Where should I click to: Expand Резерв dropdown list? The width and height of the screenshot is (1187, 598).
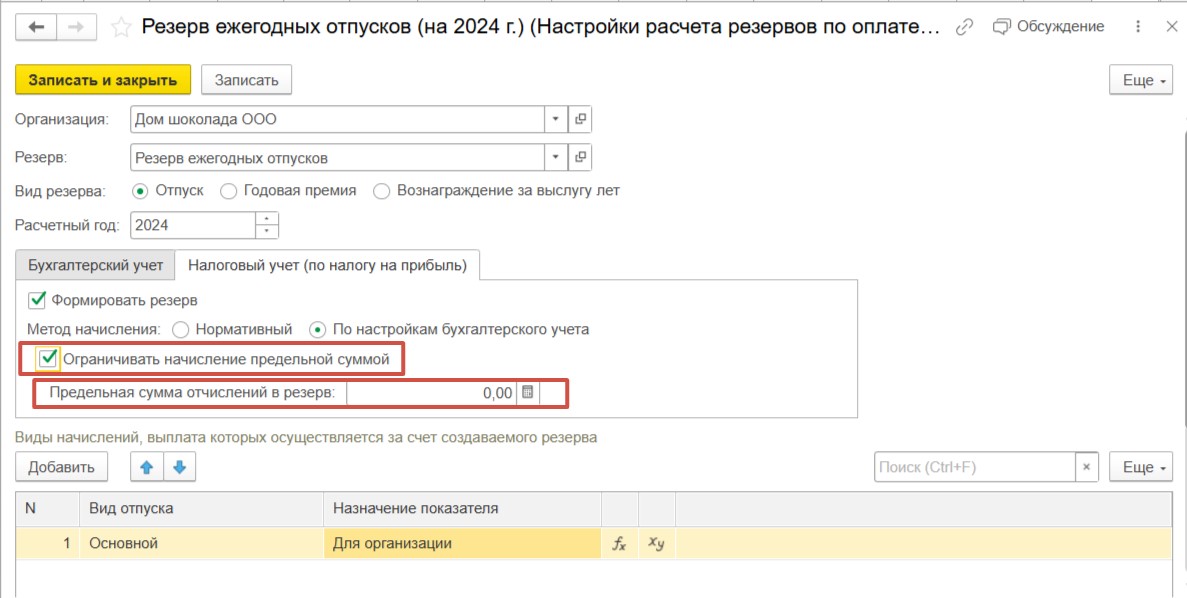coord(556,158)
